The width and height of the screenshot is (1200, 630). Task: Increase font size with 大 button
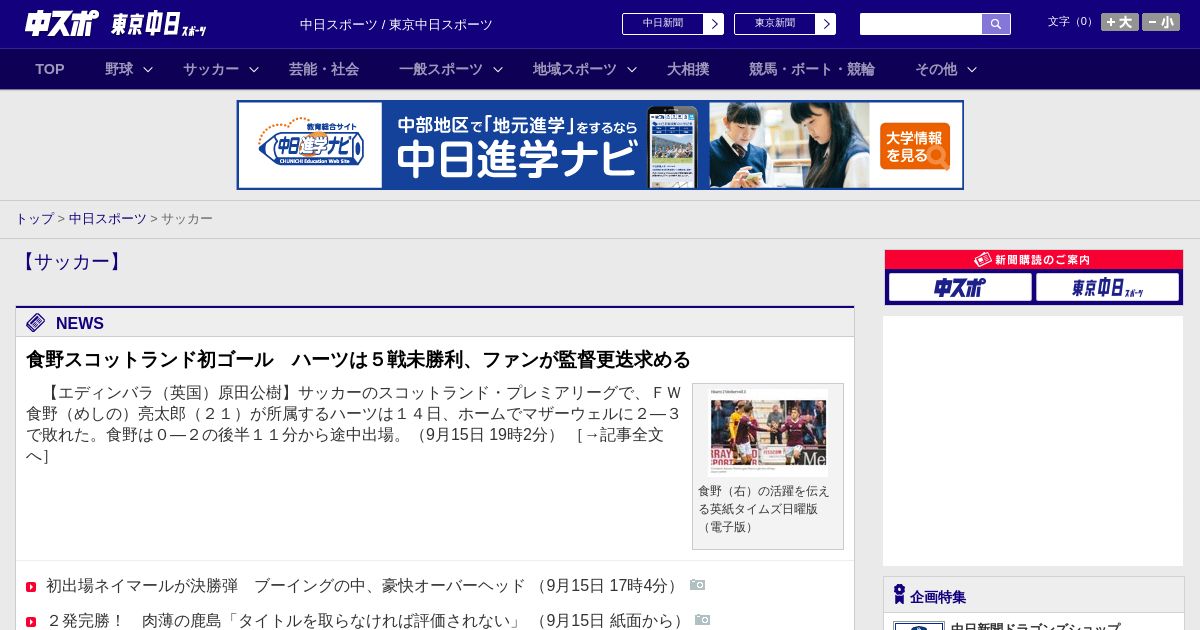tap(1120, 22)
